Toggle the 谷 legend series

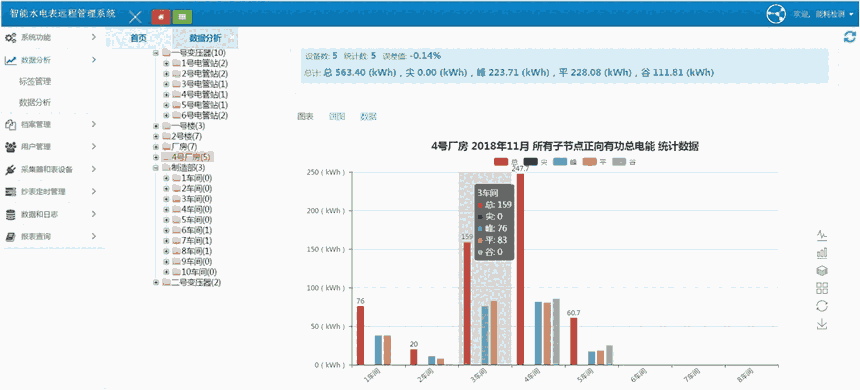coord(624,162)
